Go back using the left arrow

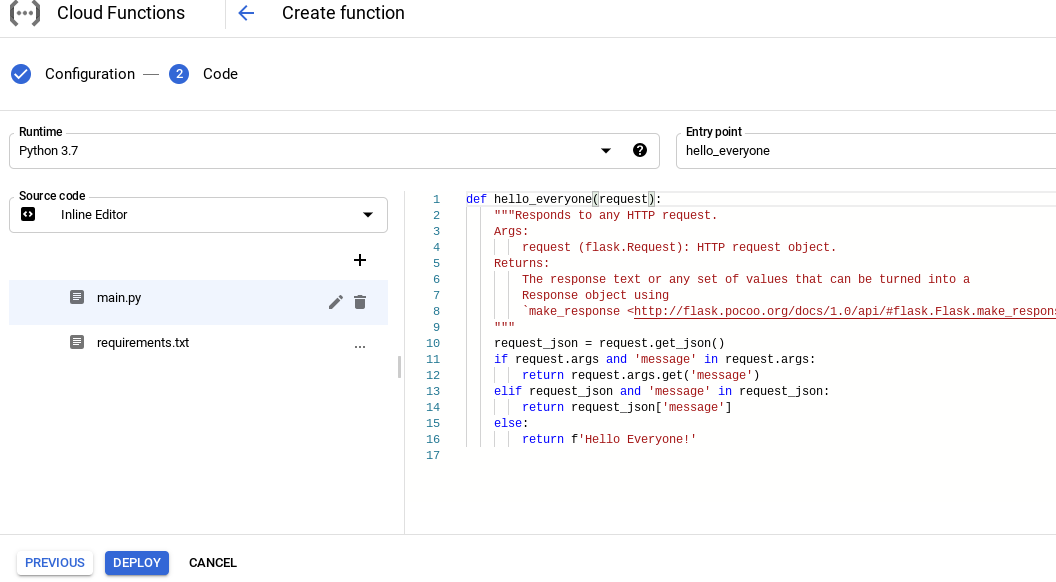click(x=246, y=13)
